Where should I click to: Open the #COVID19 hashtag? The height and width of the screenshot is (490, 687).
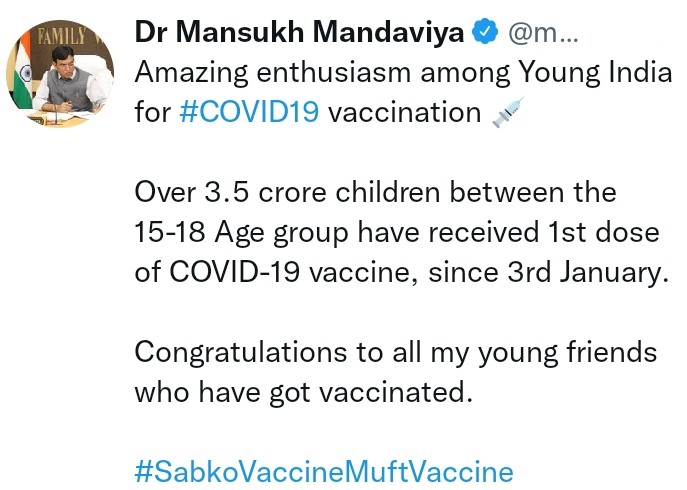[x=250, y=112]
